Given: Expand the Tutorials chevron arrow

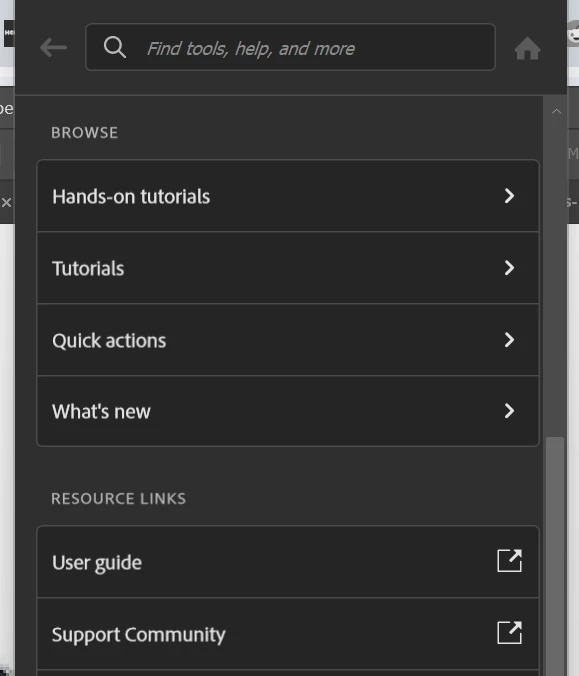Looking at the screenshot, I should (x=509, y=268).
